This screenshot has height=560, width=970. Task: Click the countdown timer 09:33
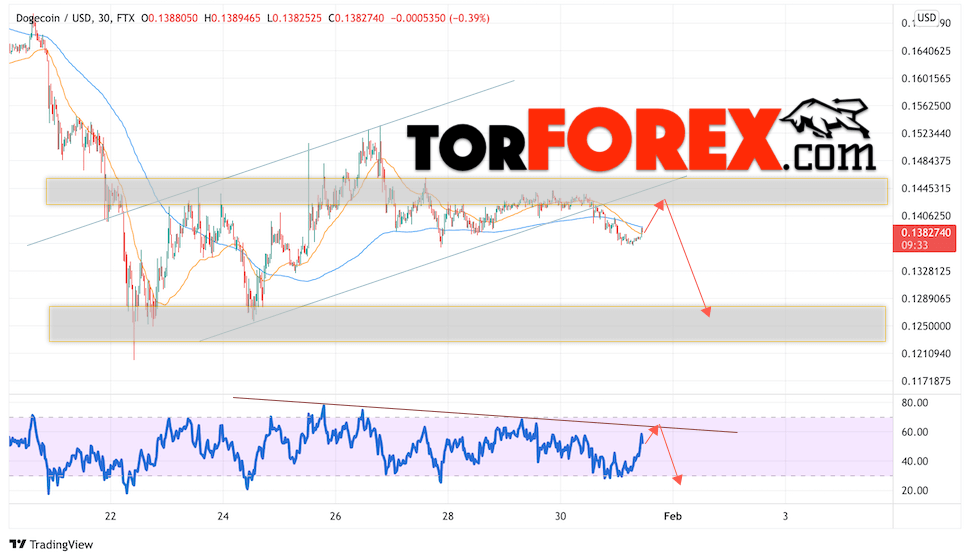[x=914, y=245]
